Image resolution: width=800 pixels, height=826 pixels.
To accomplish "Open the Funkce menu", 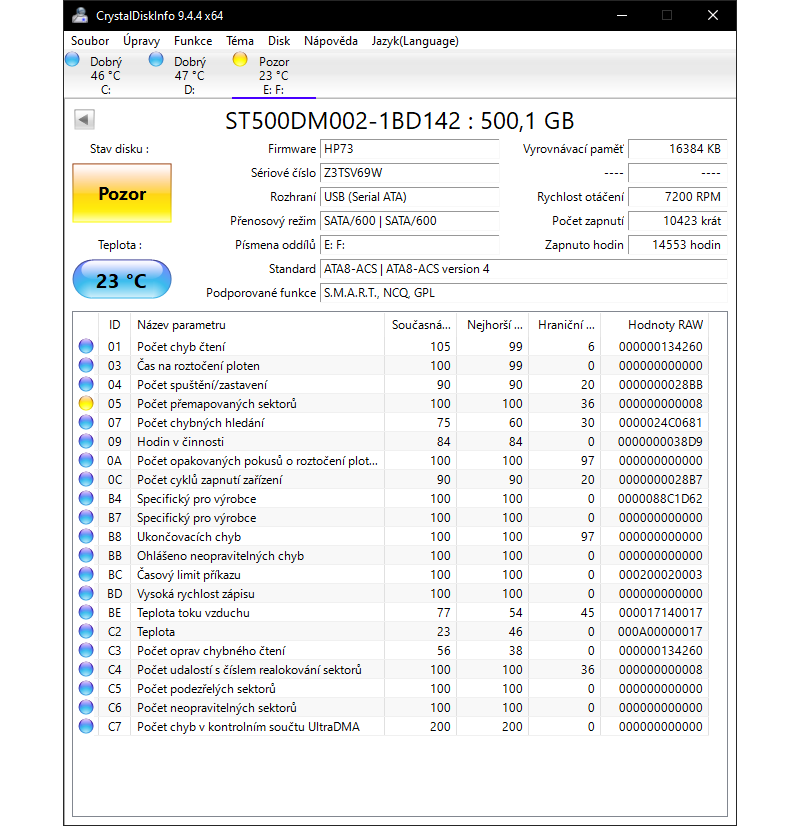I will [x=193, y=41].
